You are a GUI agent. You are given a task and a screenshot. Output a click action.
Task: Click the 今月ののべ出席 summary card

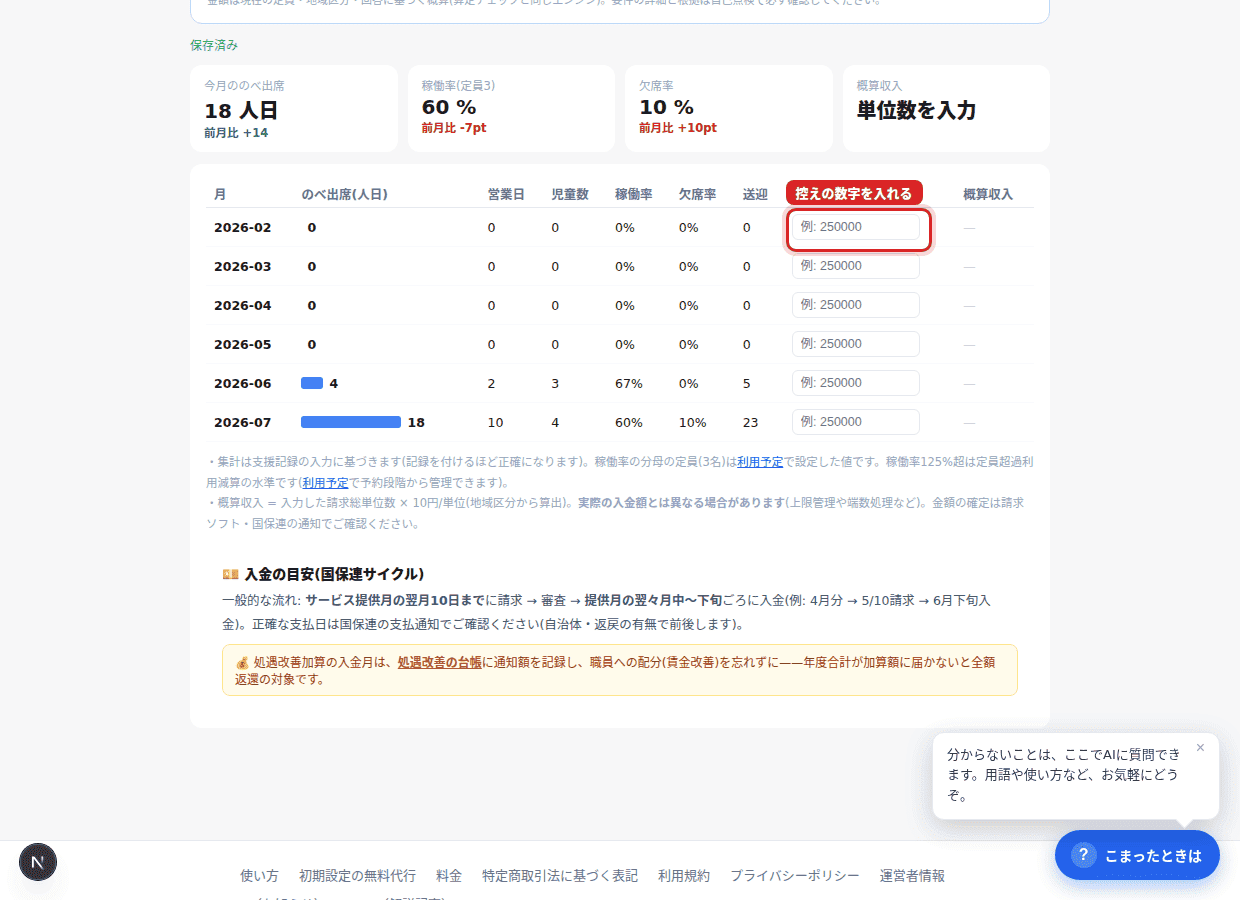294,108
